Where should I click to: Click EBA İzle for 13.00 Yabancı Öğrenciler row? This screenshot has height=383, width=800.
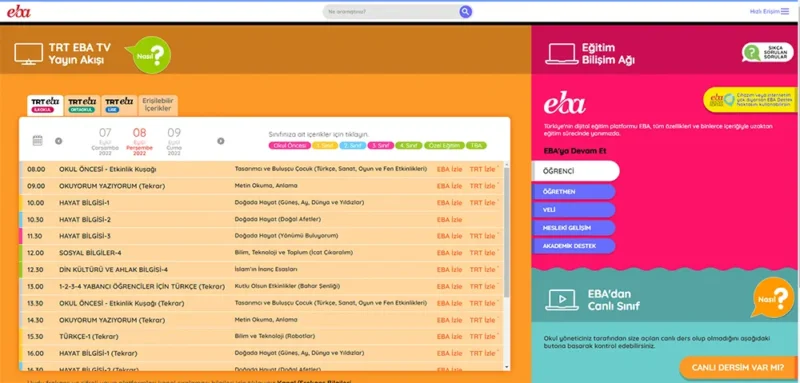pos(449,287)
